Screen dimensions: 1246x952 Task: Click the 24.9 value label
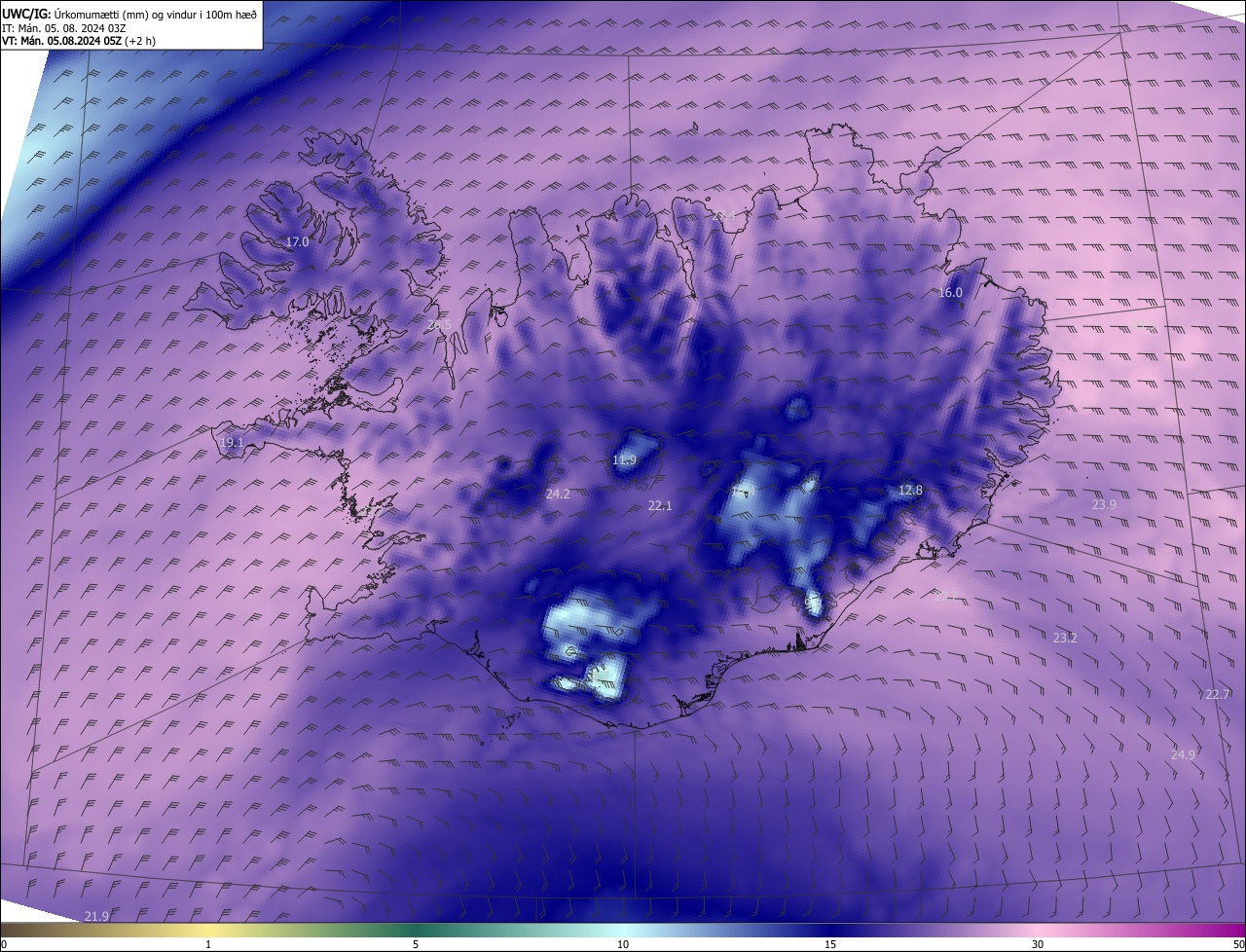[1183, 754]
